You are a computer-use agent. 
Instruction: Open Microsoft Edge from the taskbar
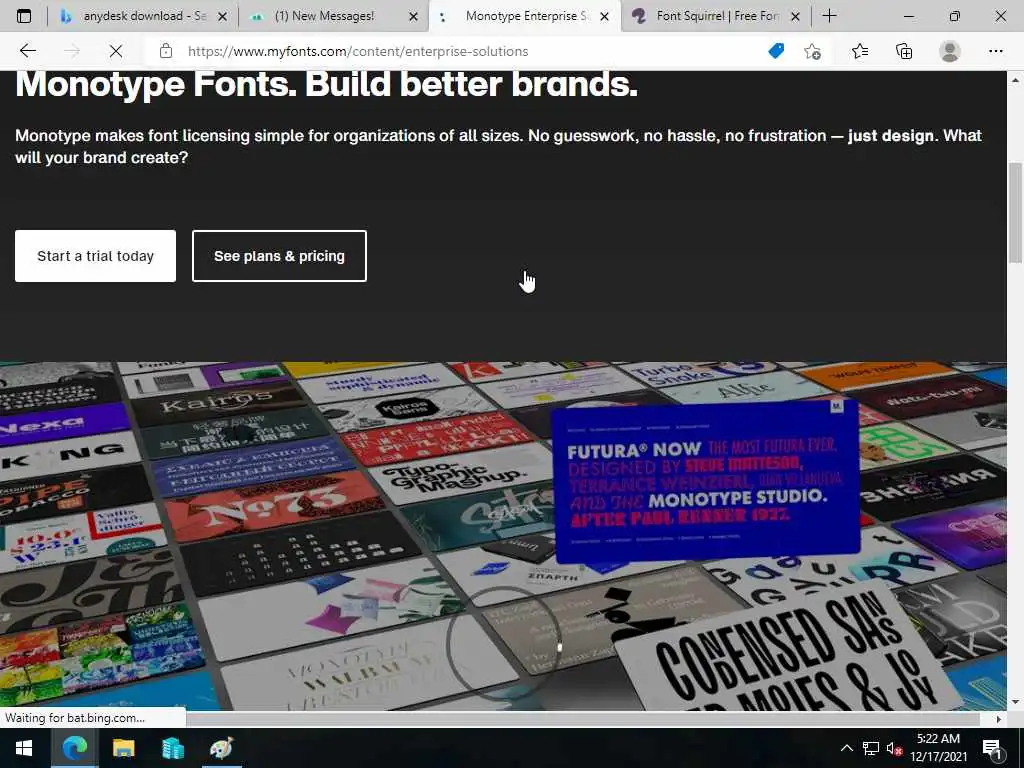(74, 748)
